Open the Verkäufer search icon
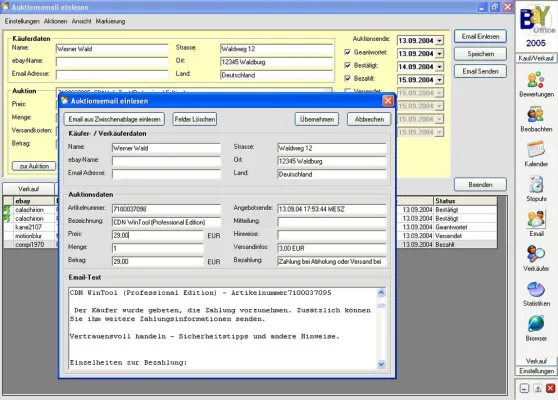 coord(536,254)
